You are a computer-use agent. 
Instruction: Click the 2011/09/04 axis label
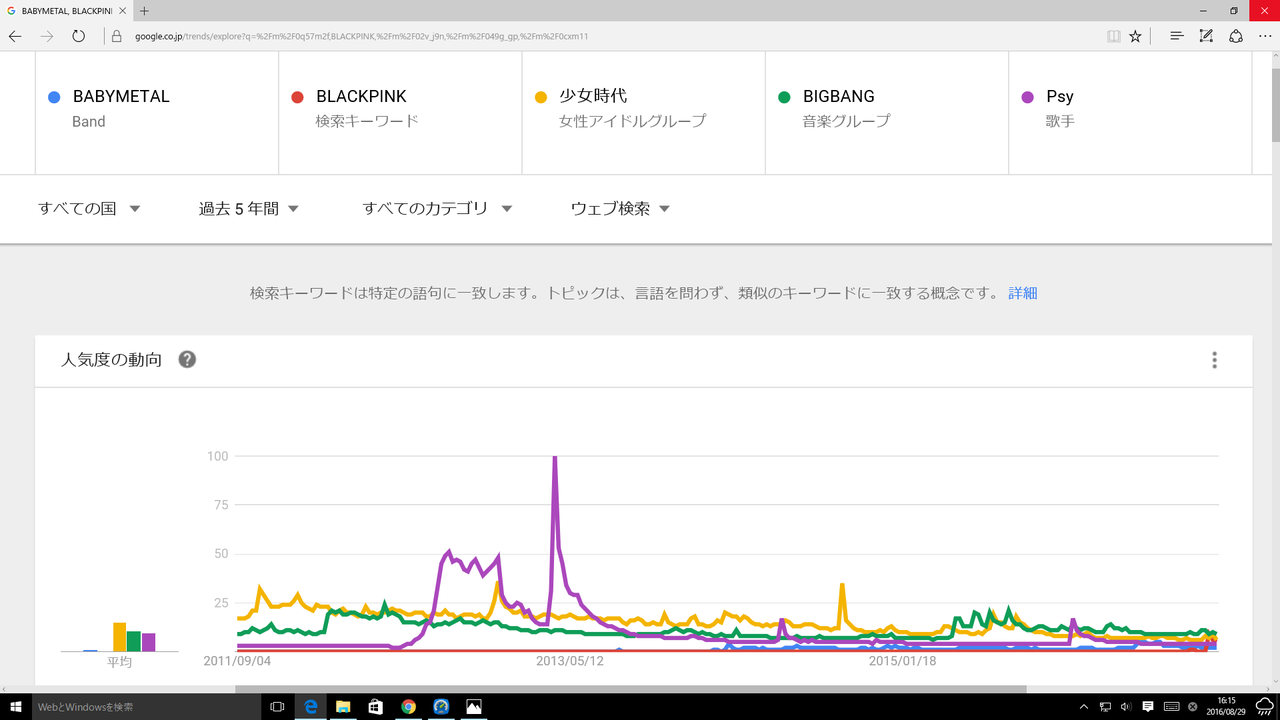[237, 661]
